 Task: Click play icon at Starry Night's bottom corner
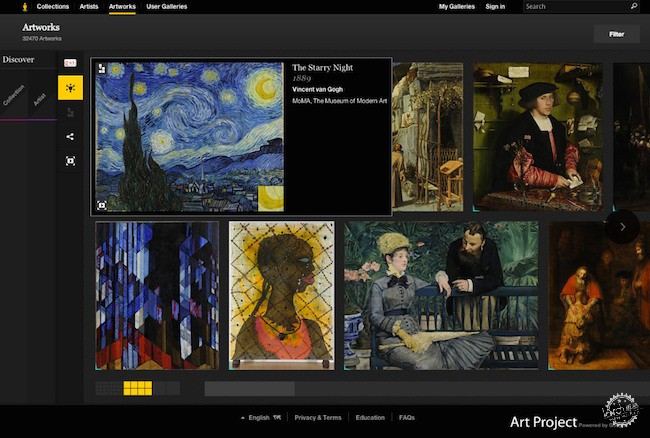click(102, 205)
